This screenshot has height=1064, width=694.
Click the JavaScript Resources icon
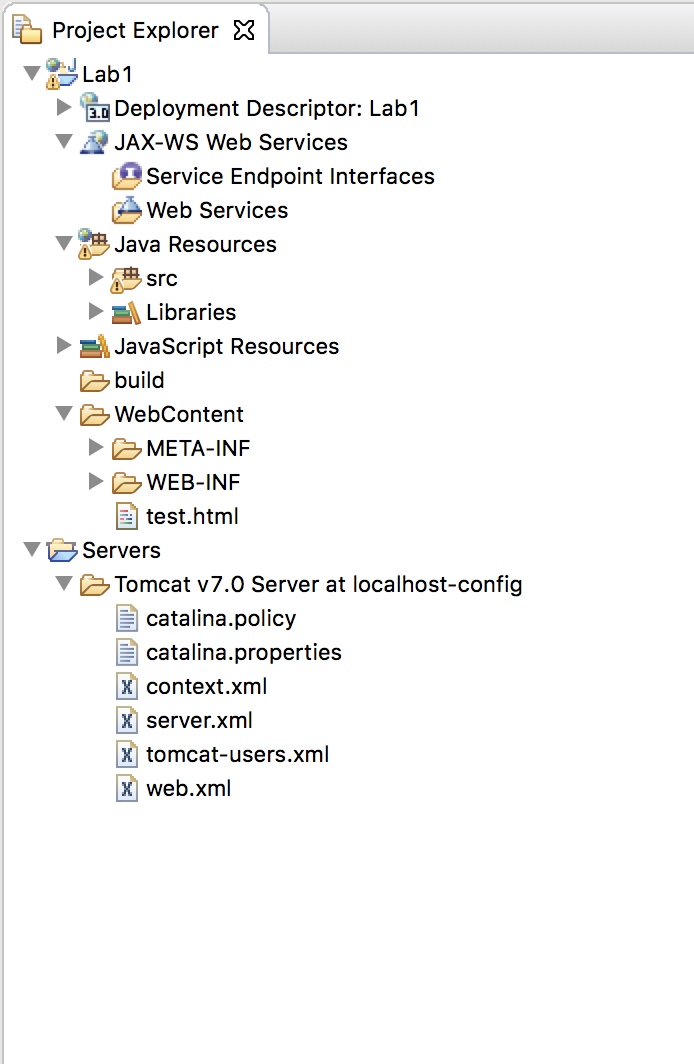(92, 346)
